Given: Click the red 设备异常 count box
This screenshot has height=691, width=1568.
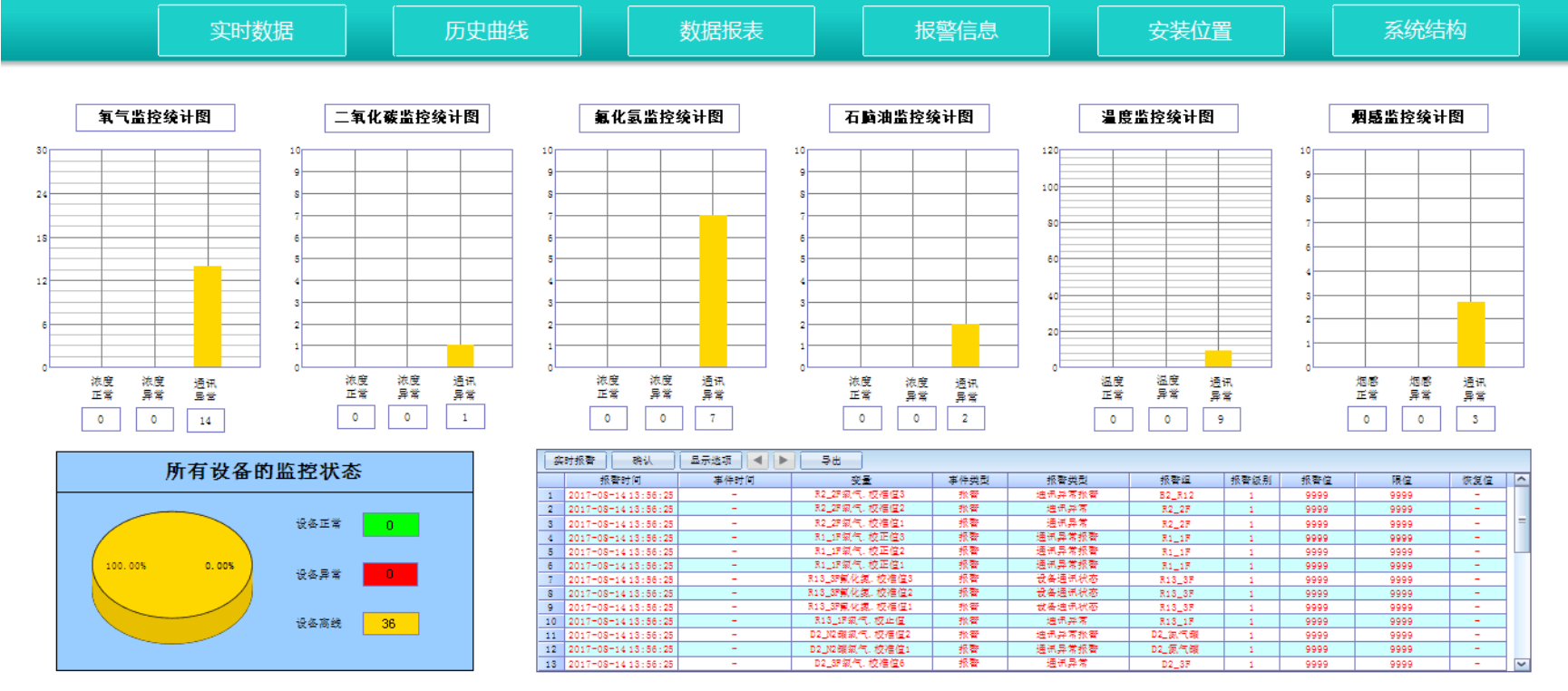Looking at the screenshot, I should [390, 574].
